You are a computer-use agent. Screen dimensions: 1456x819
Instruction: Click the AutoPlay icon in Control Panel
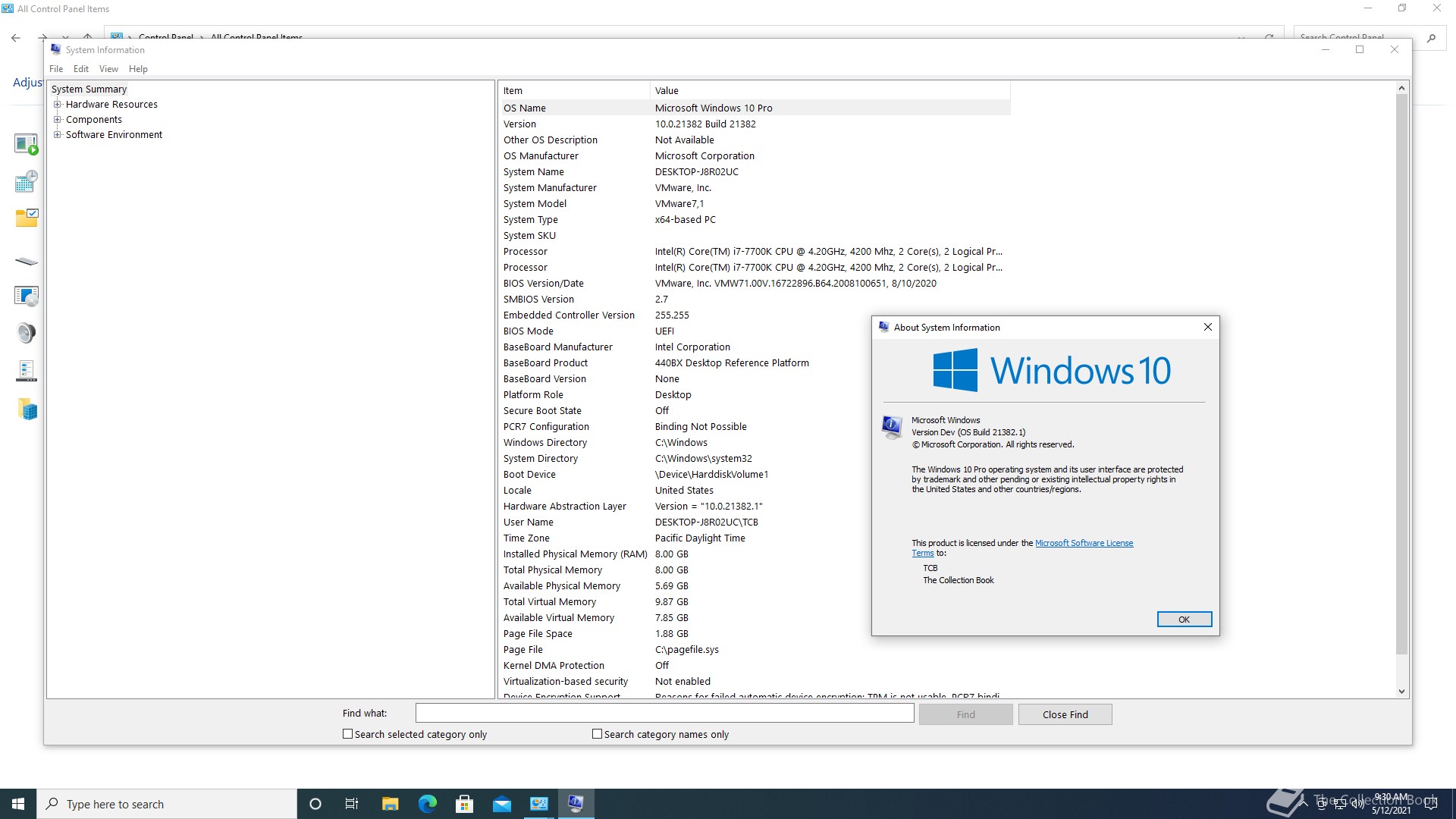[27, 143]
